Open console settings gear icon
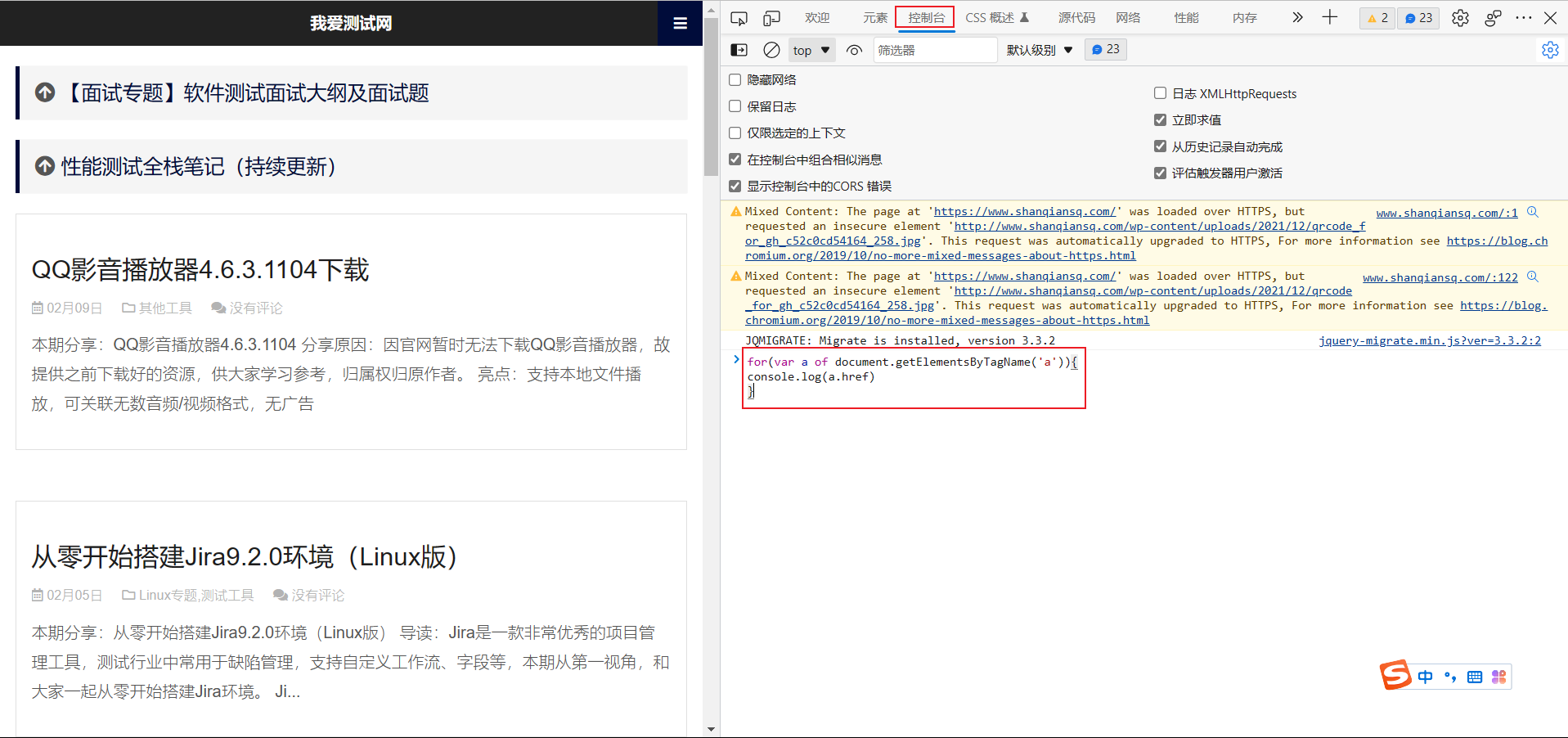 [1550, 50]
